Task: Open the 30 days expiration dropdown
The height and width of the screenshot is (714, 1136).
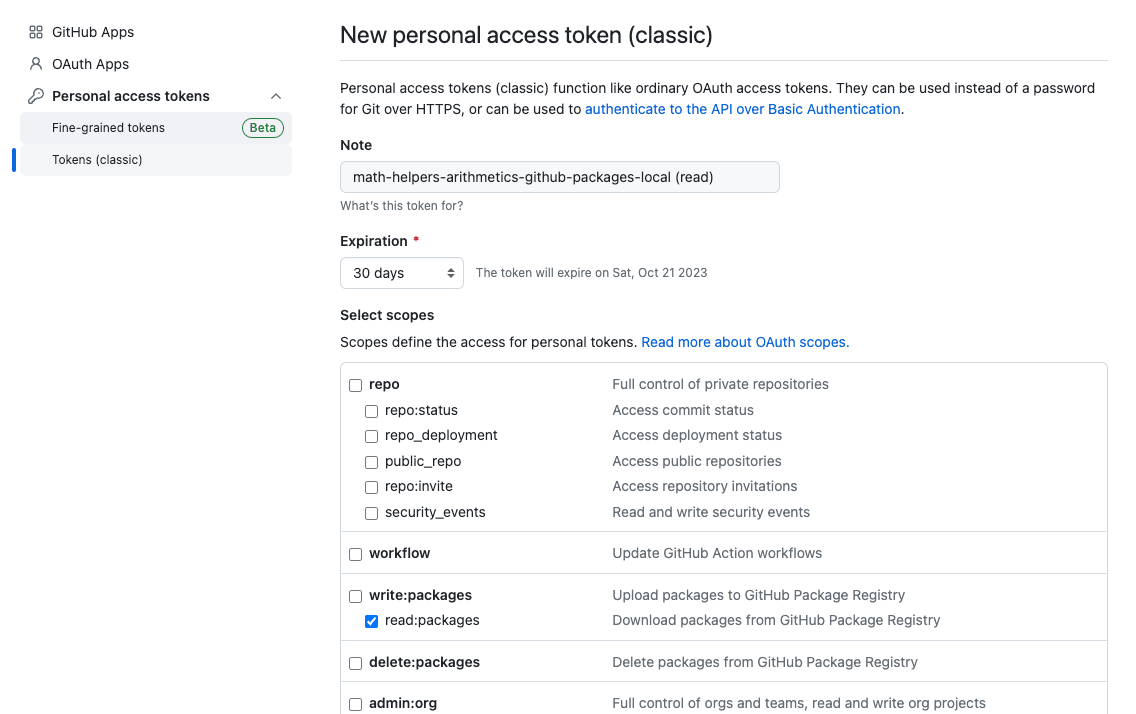Action: click(401, 273)
